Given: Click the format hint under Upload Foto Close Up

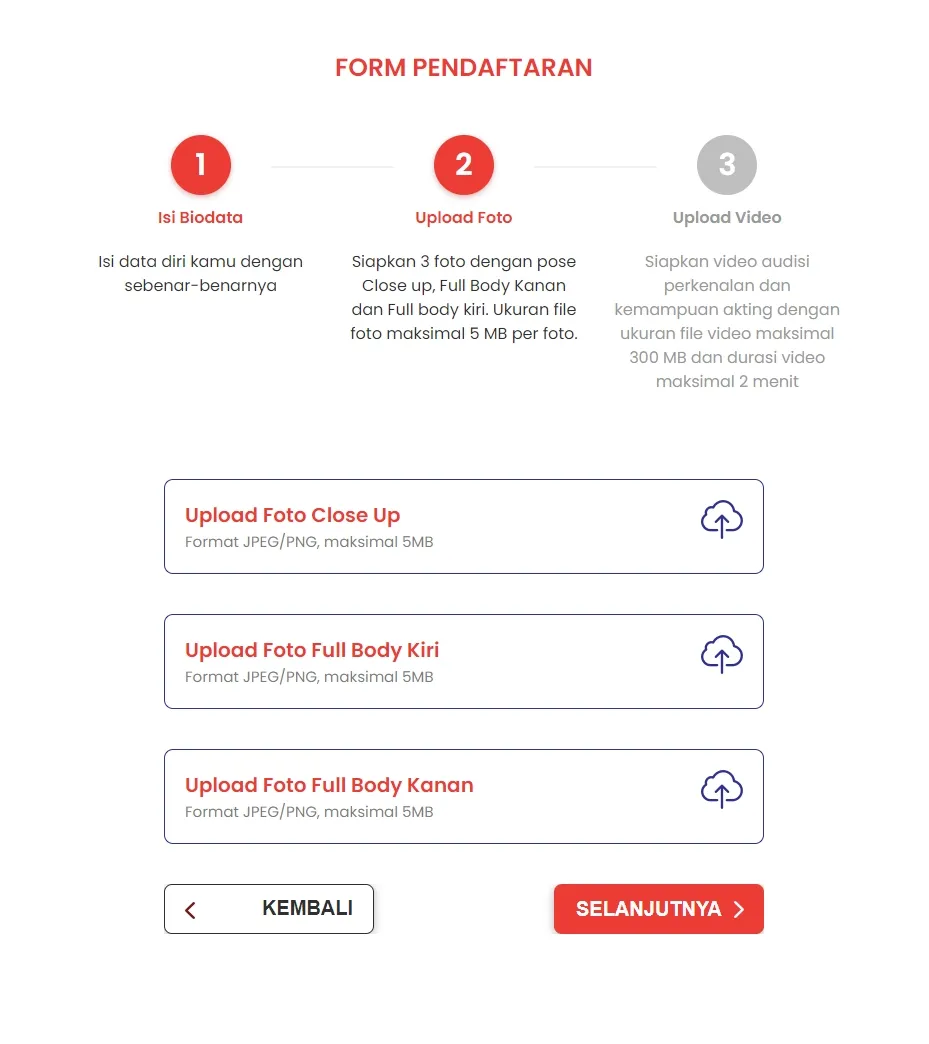Looking at the screenshot, I should (x=309, y=542).
